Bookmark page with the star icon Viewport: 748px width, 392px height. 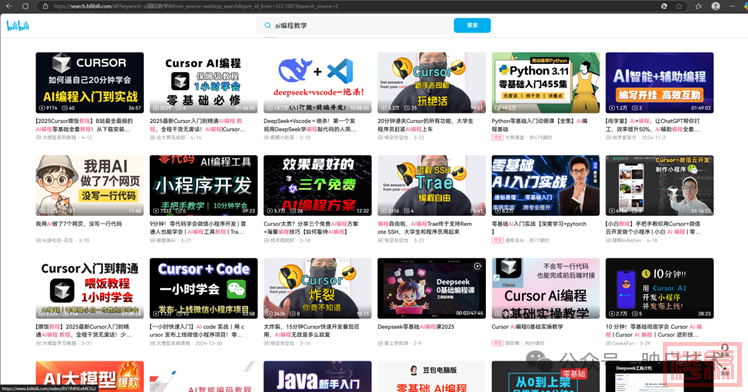pos(679,6)
